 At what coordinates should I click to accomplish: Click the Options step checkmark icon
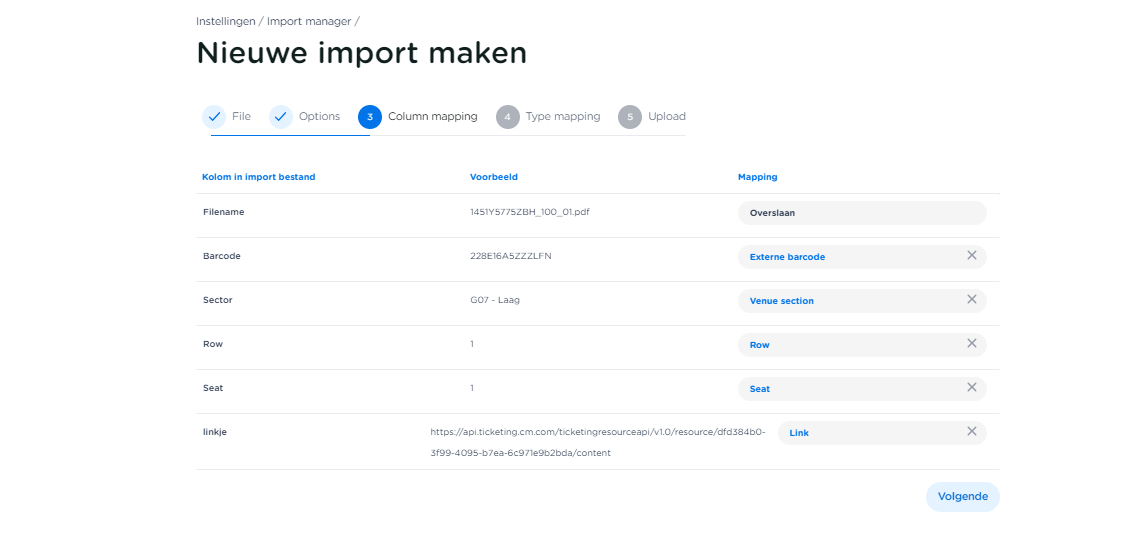[x=281, y=117]
